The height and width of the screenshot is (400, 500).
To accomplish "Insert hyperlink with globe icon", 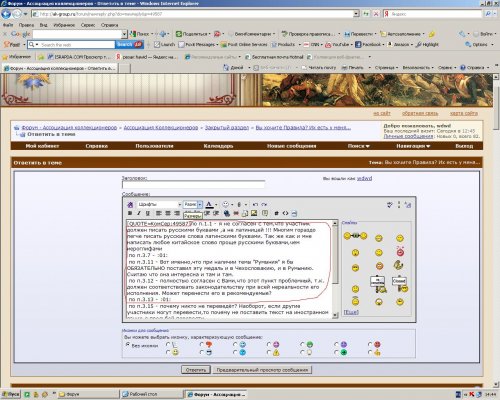I will point(227,213).
